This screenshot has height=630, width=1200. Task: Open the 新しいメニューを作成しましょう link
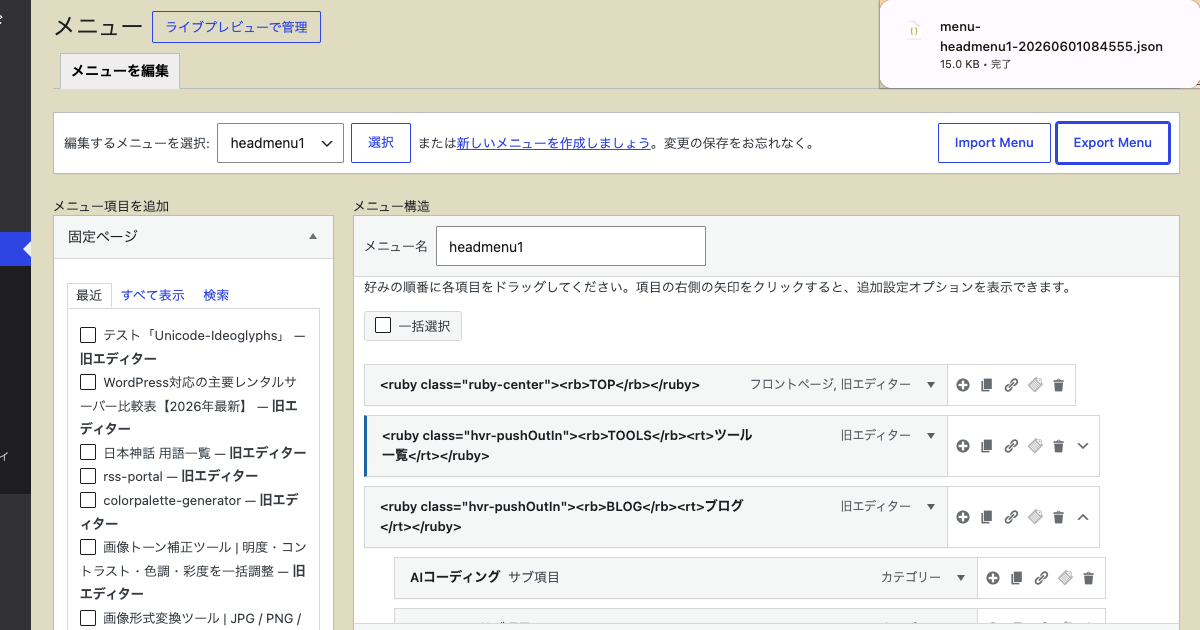pos(553,143)
